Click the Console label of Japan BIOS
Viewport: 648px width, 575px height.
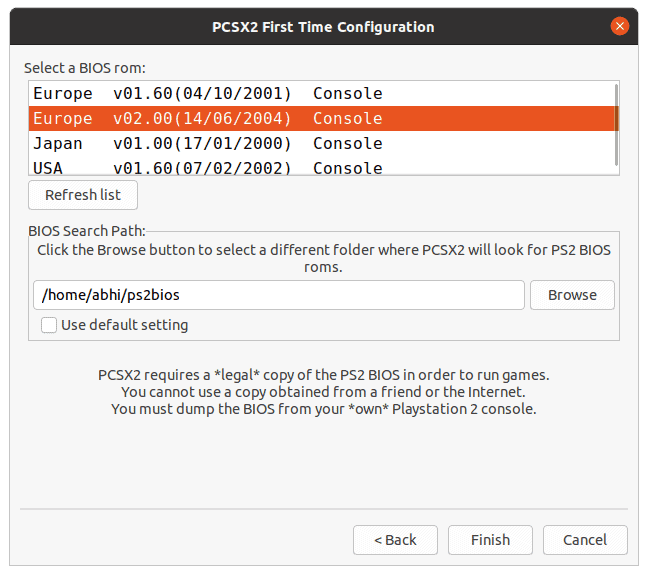point(348,143)
